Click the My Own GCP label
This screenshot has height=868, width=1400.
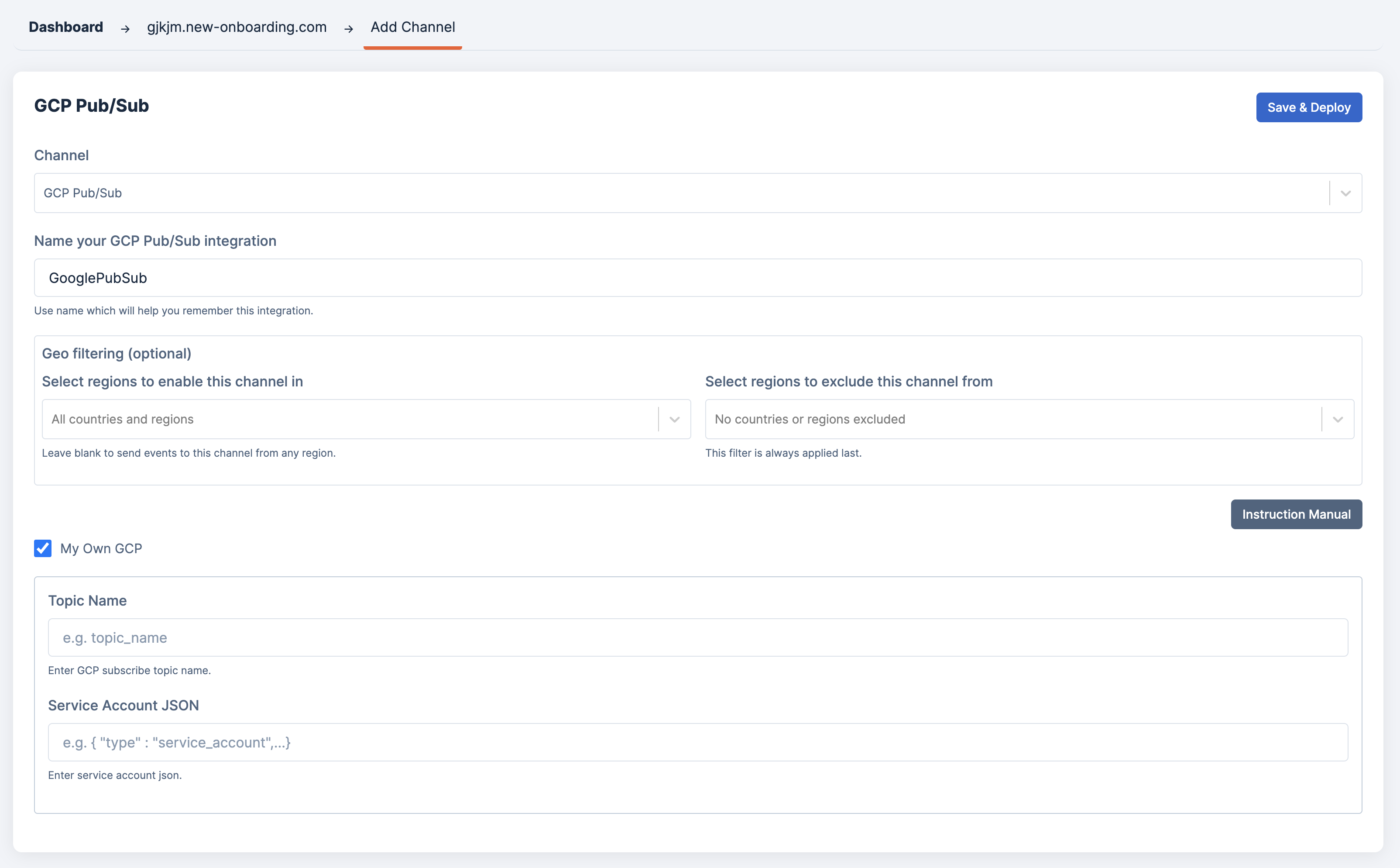101,548
